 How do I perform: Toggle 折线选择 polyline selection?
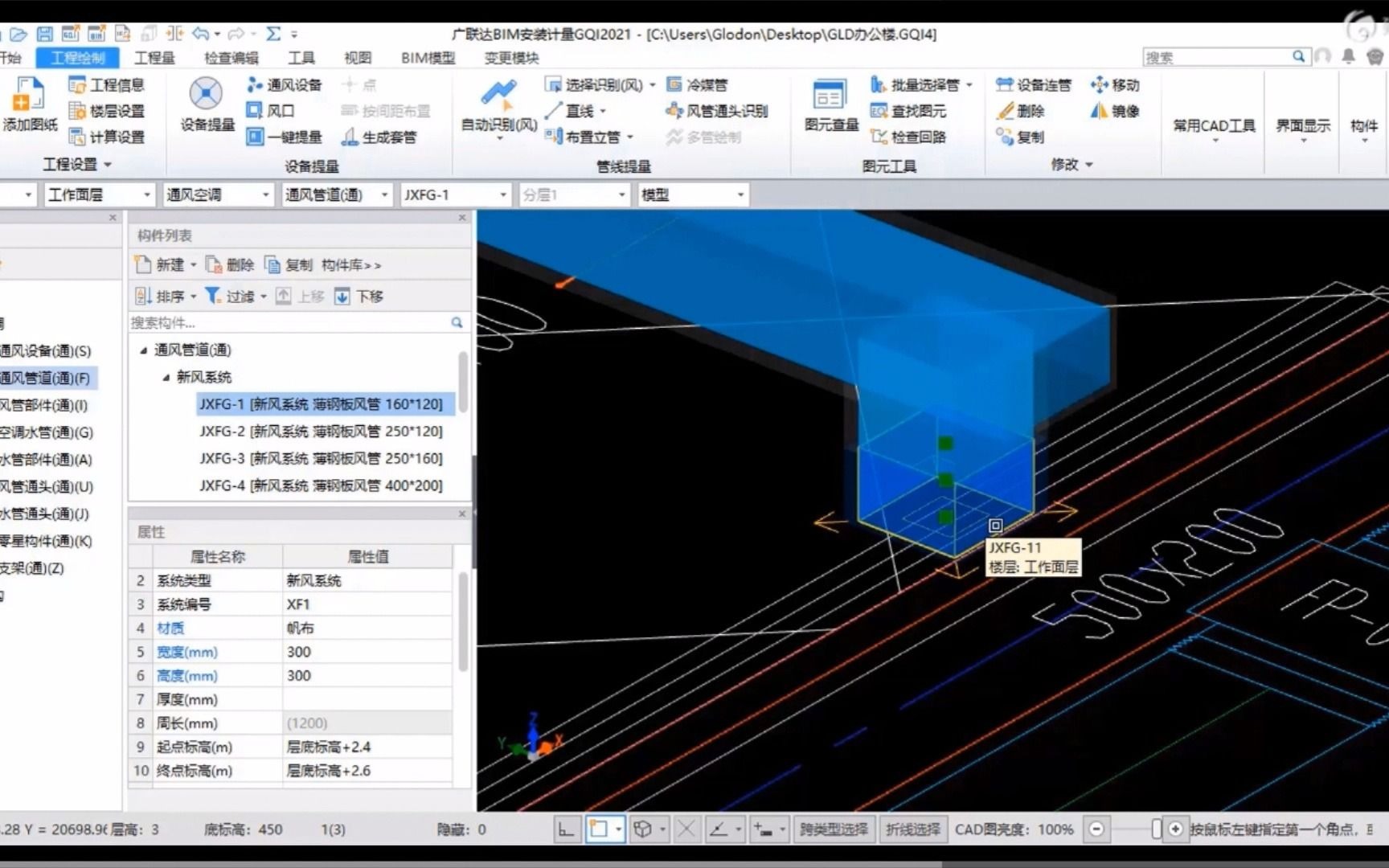(913, 829)
